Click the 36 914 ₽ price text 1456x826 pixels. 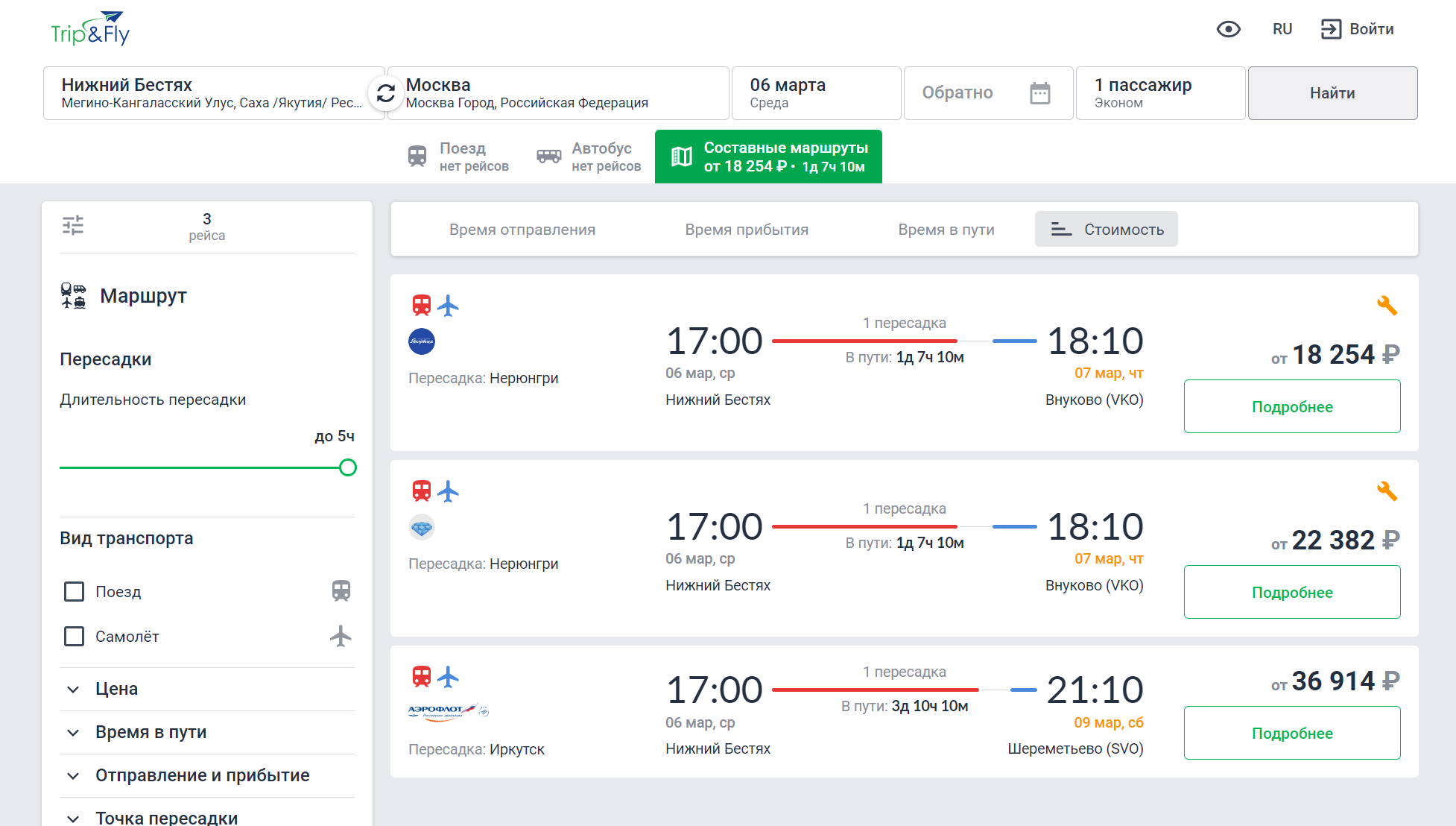pyautogui.click(x=1335, y=681)
